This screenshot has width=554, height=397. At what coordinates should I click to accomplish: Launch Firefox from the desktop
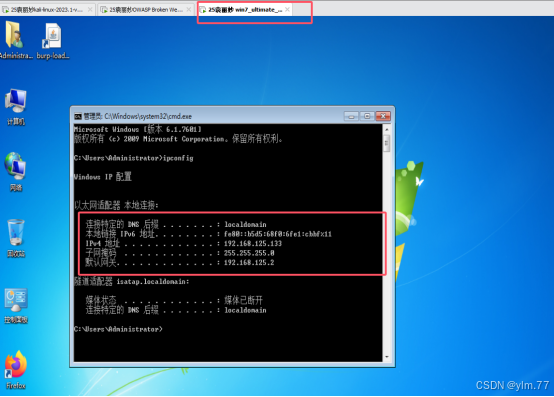click(x=16, y=369)
